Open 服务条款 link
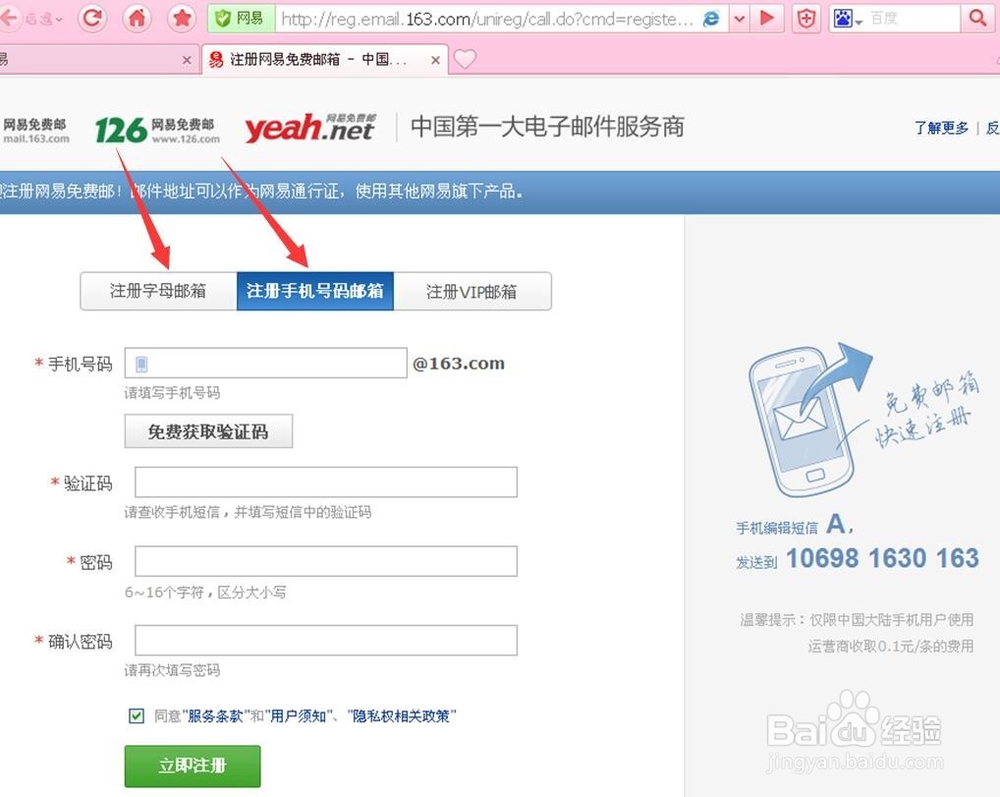The width and height of the screenshot is (1000, 797). click(x=215, y=716)
